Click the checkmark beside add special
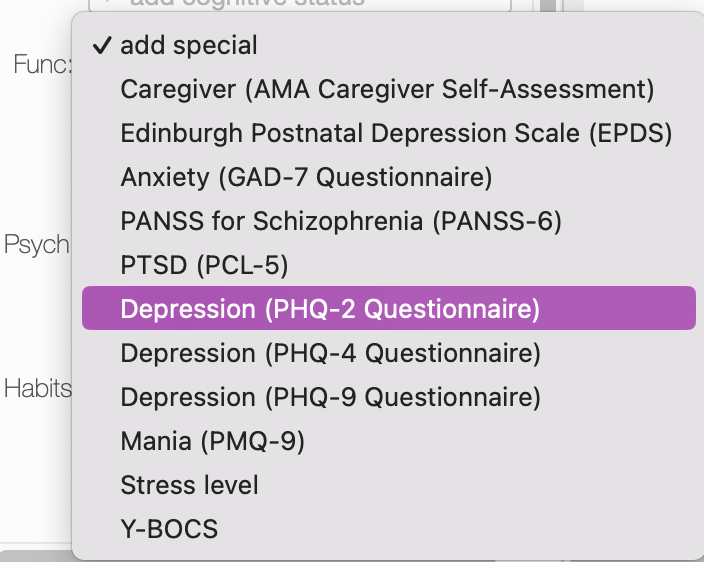 [100, 45]
